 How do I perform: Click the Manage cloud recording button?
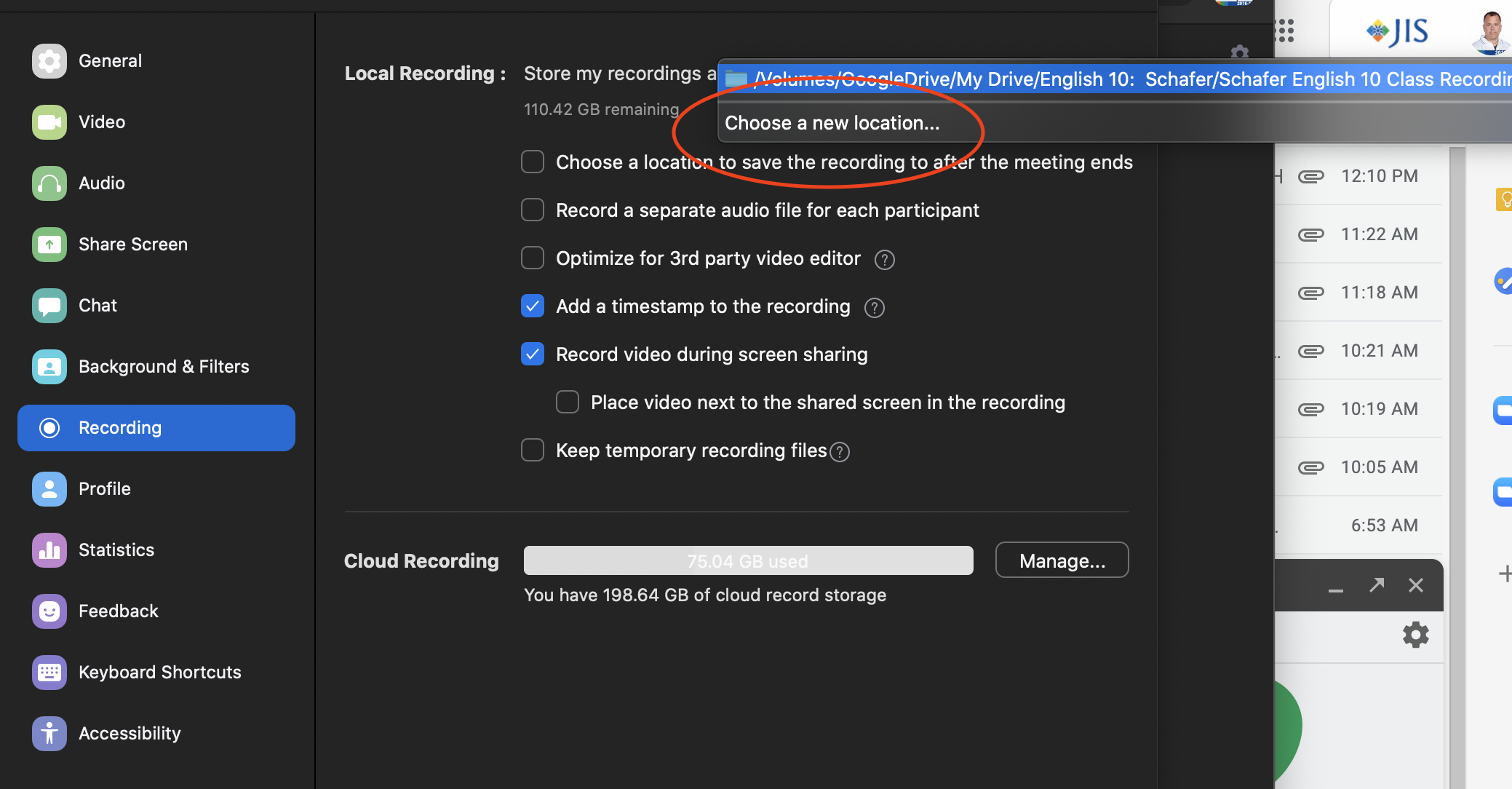click(x=1062, y=560)
